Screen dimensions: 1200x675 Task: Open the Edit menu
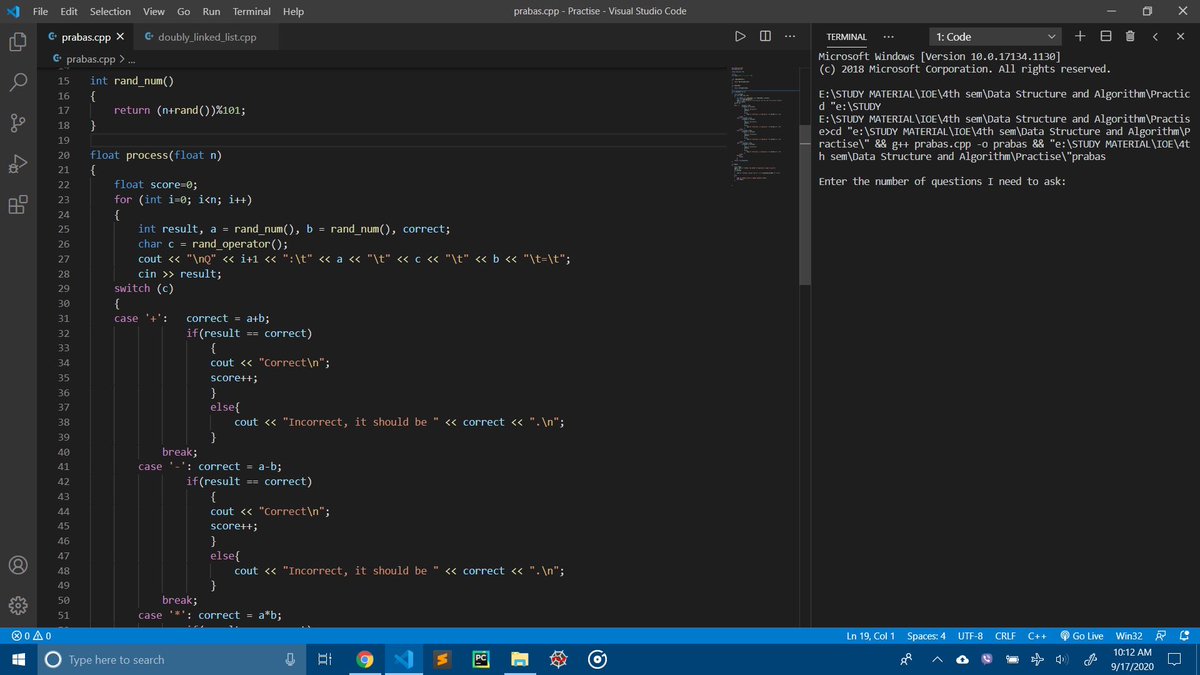[x=69, y=11]
